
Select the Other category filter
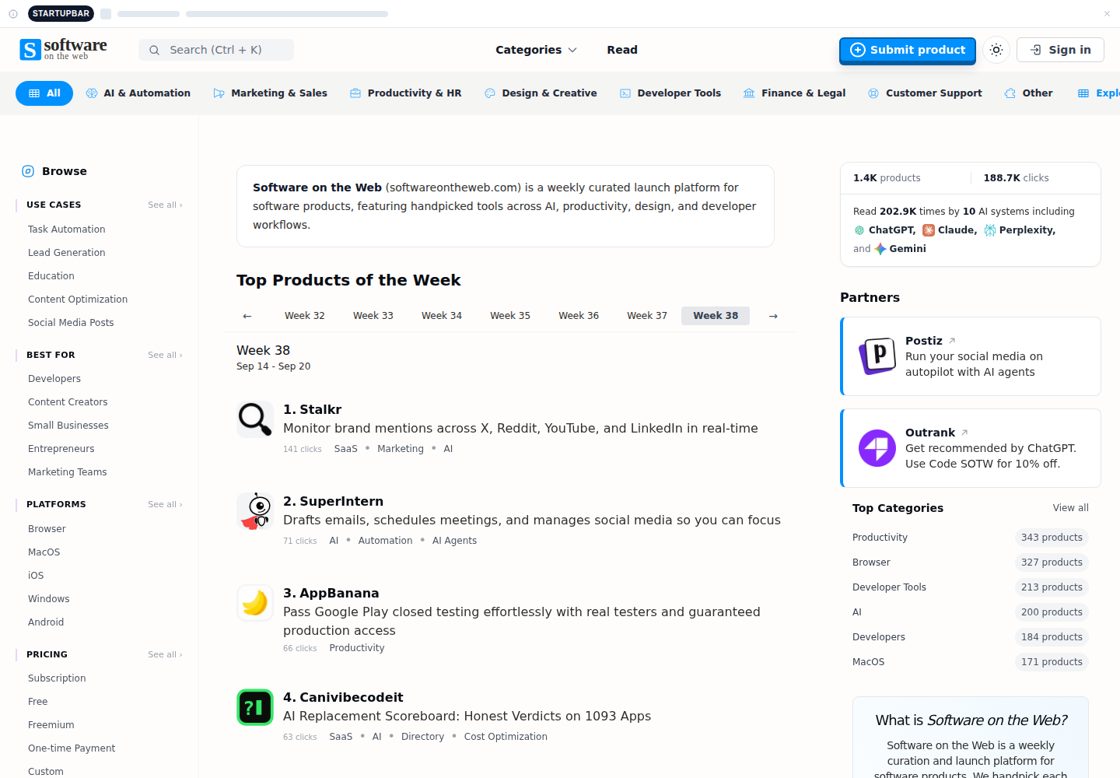coord(1029,93)
